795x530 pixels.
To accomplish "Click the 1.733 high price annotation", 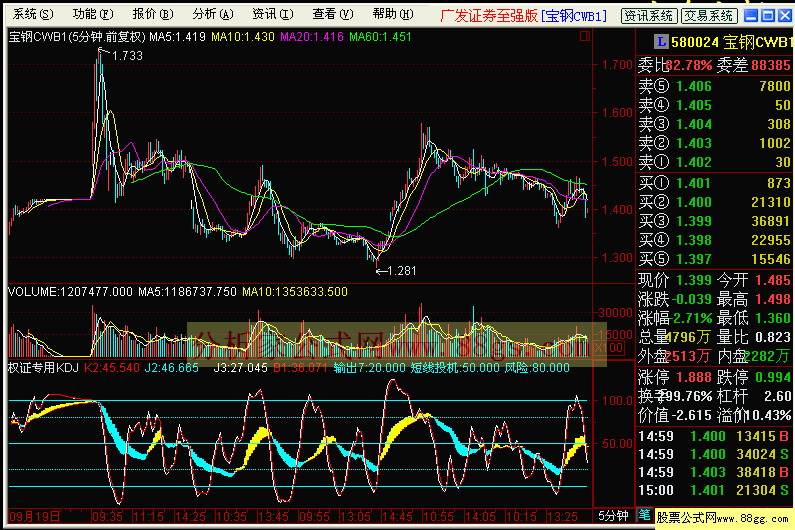I will click(x=127, y=56).
